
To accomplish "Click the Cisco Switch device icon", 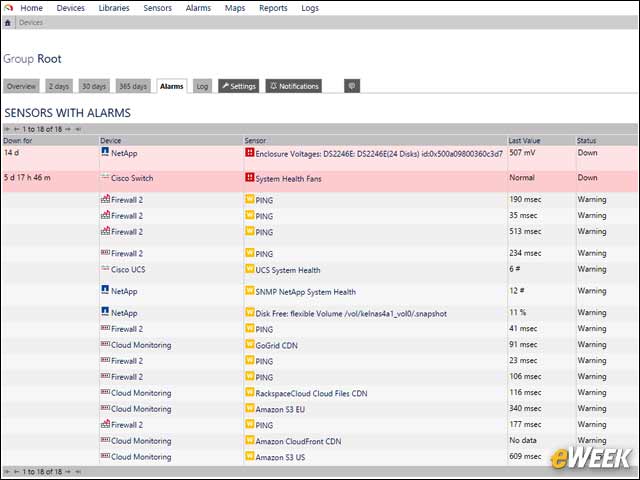I will coord(105,177).
